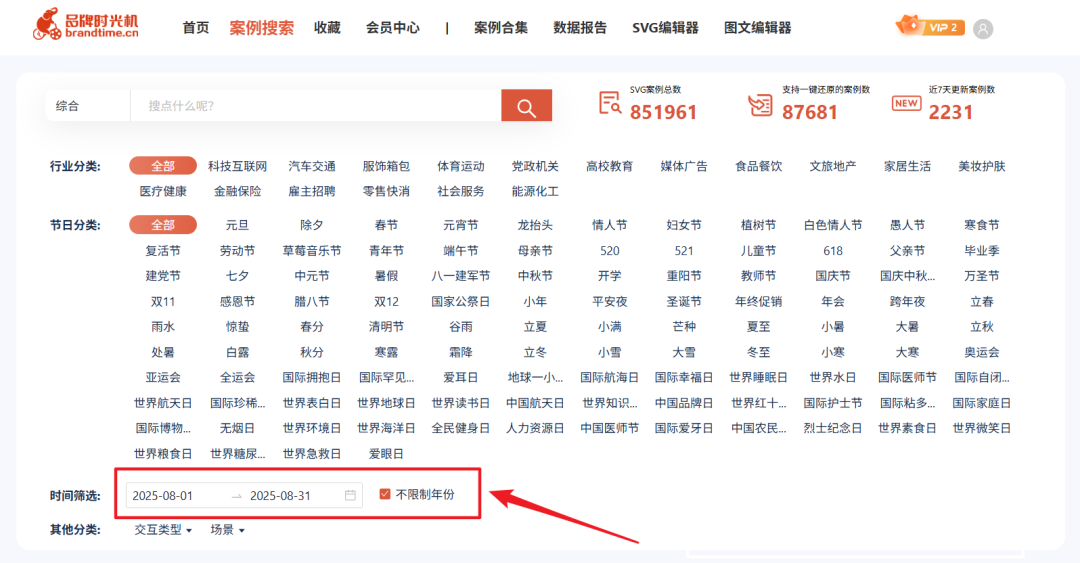Image resolution: width=1080 pixels, height=563 pixels.
Task: Click the SVG案例总数 document icon
Action: coord(610,103)
